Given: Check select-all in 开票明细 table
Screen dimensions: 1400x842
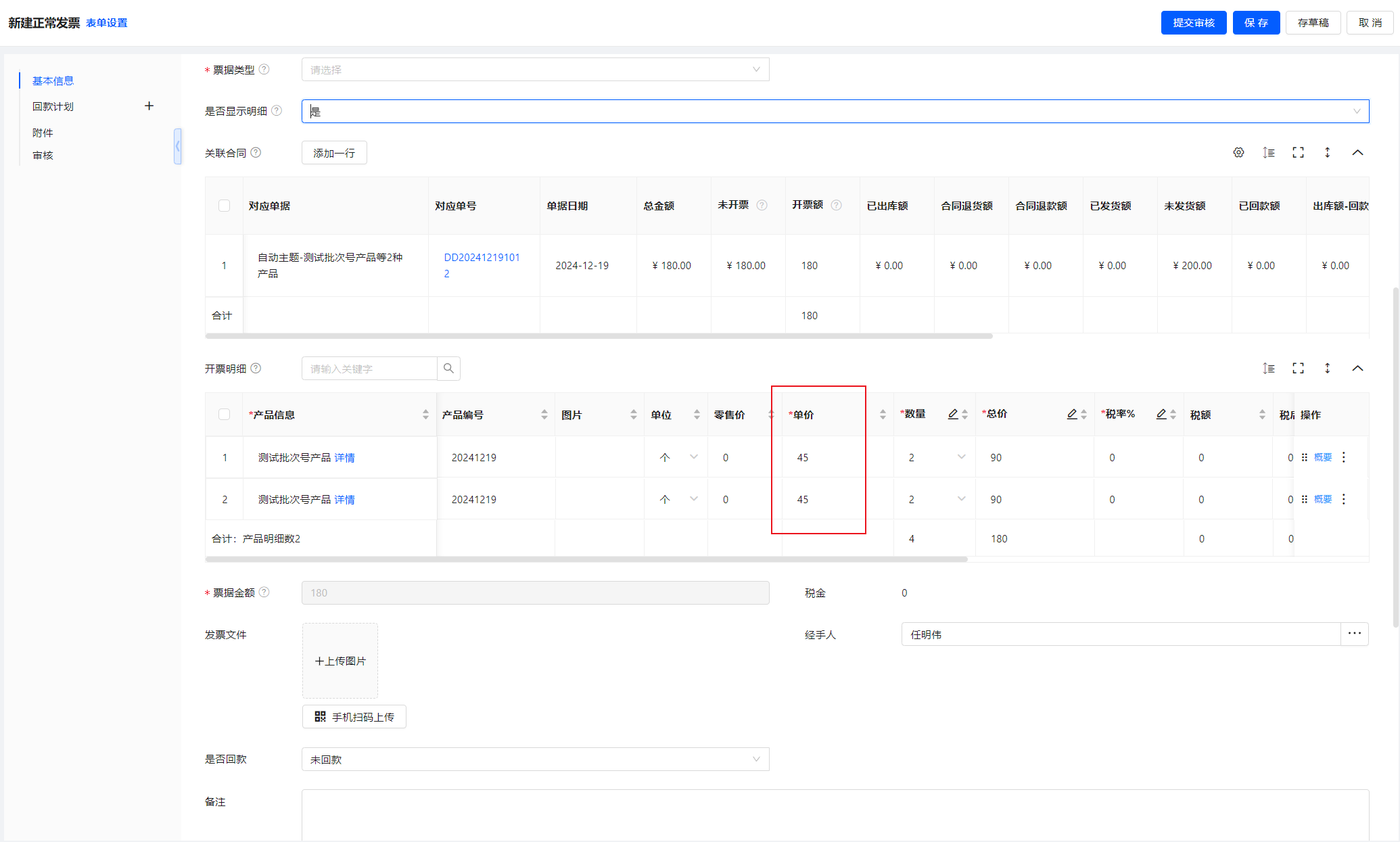Looking at the screenshot, I should click(x=224, y=415).
